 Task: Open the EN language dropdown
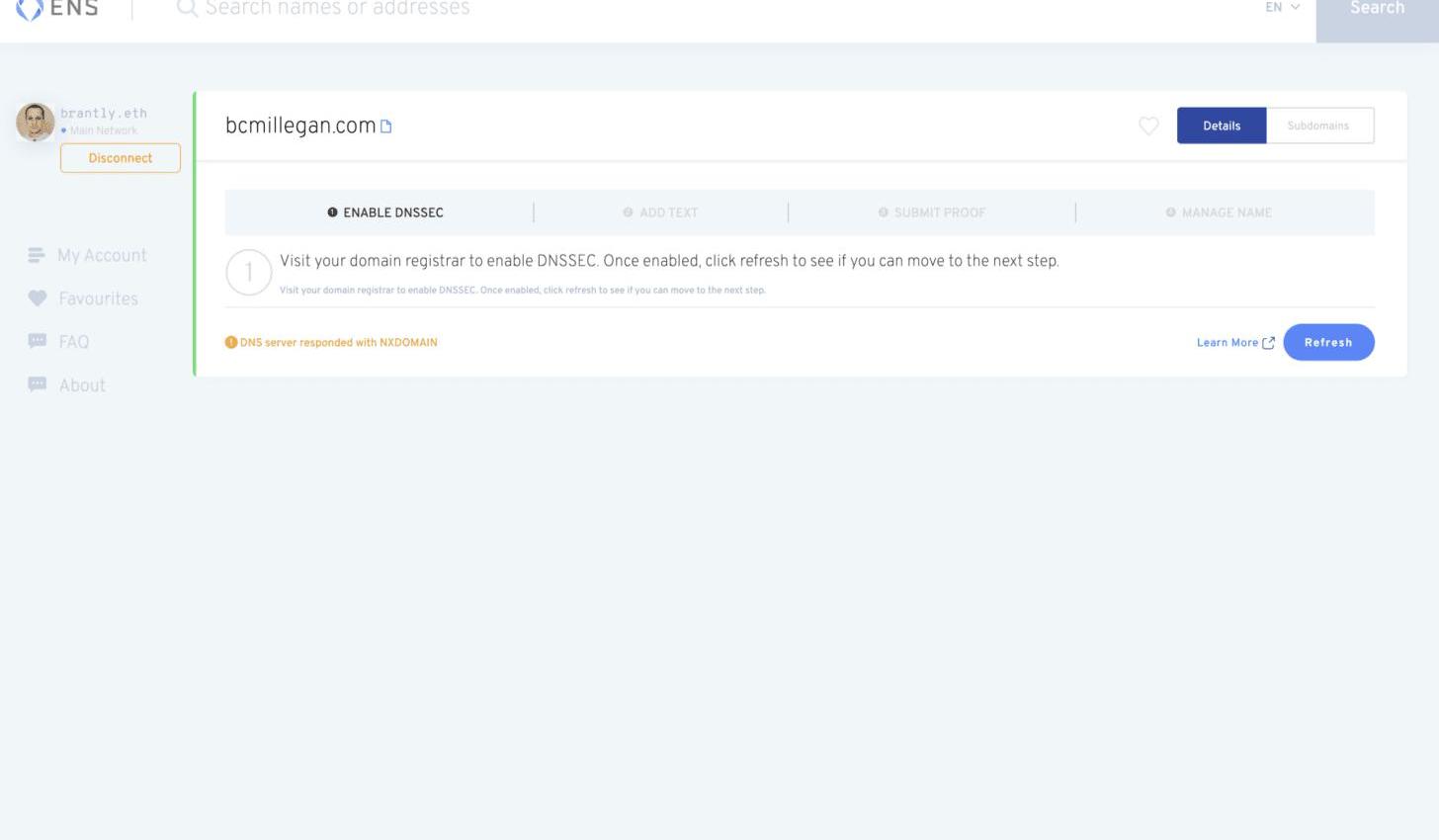click(x=1282, y=8)
